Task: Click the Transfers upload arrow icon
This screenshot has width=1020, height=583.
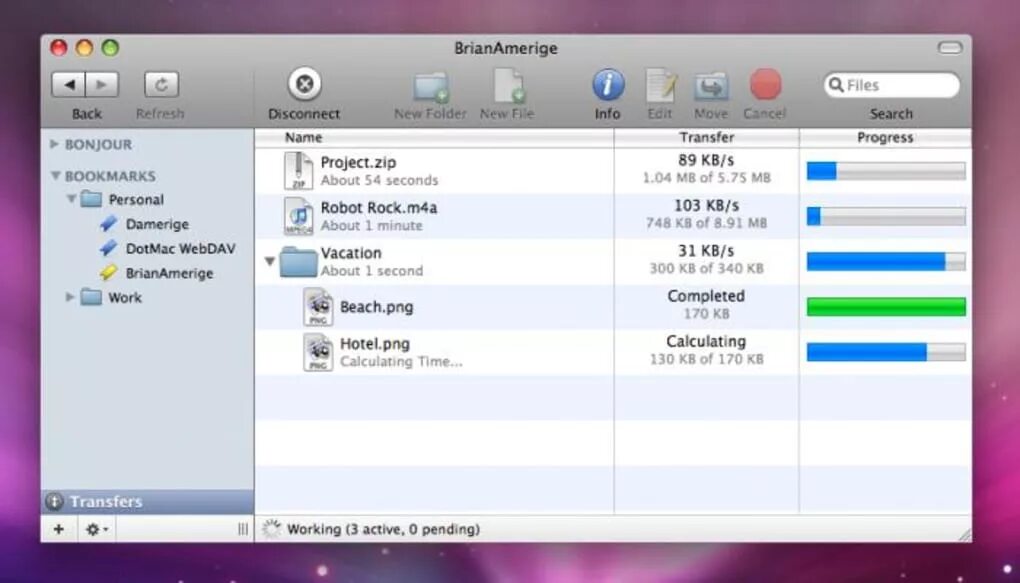Action: 55,502
